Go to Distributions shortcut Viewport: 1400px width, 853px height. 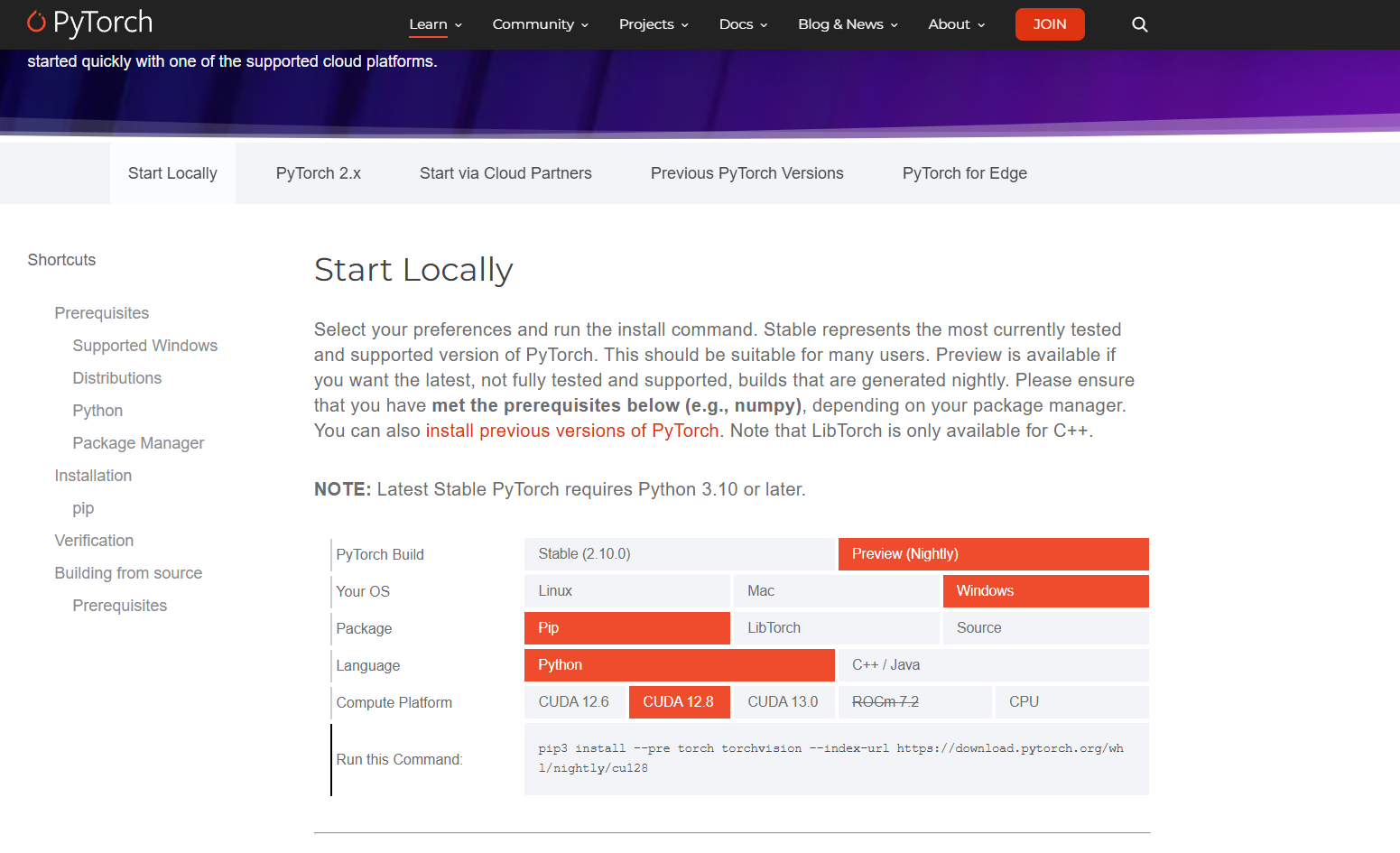(117, 378)
